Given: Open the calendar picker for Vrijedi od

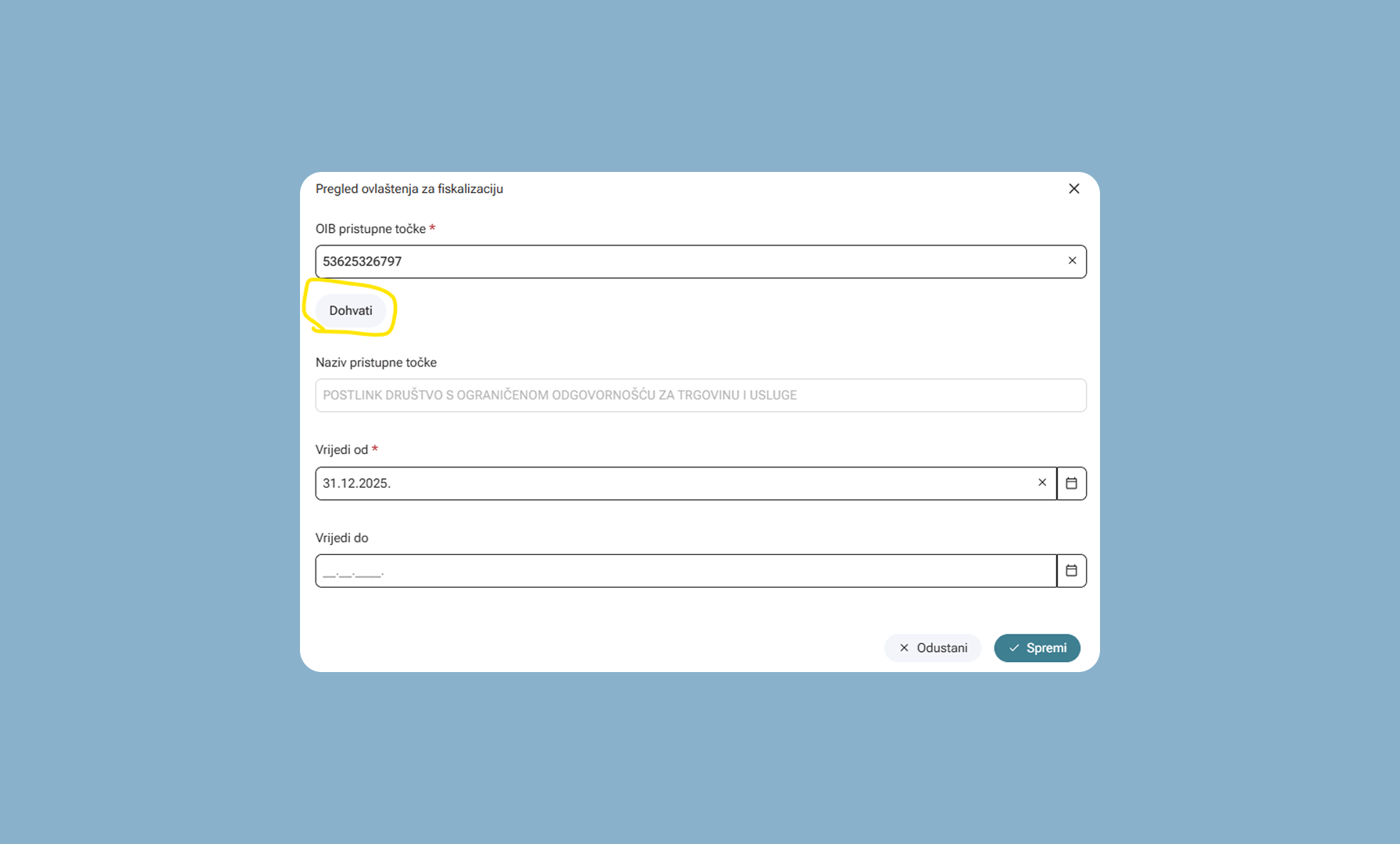Looking at the screenshot, I should (1071, 483).
